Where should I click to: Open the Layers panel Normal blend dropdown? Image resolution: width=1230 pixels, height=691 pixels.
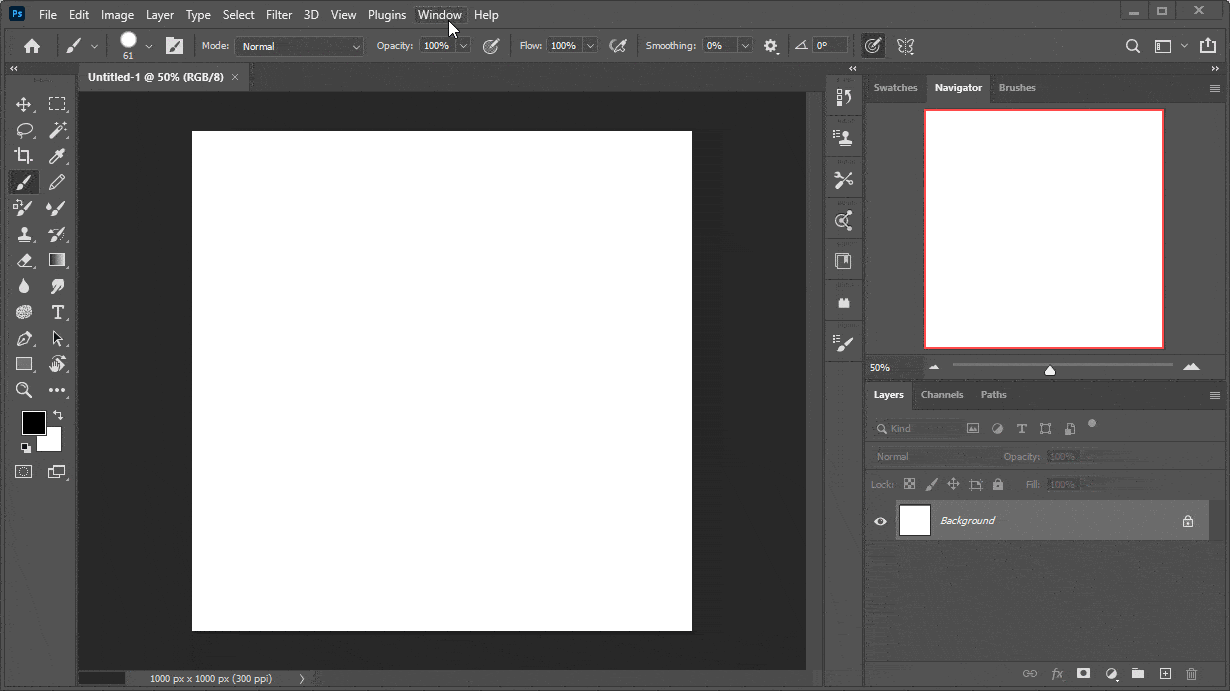coord(933,457)
